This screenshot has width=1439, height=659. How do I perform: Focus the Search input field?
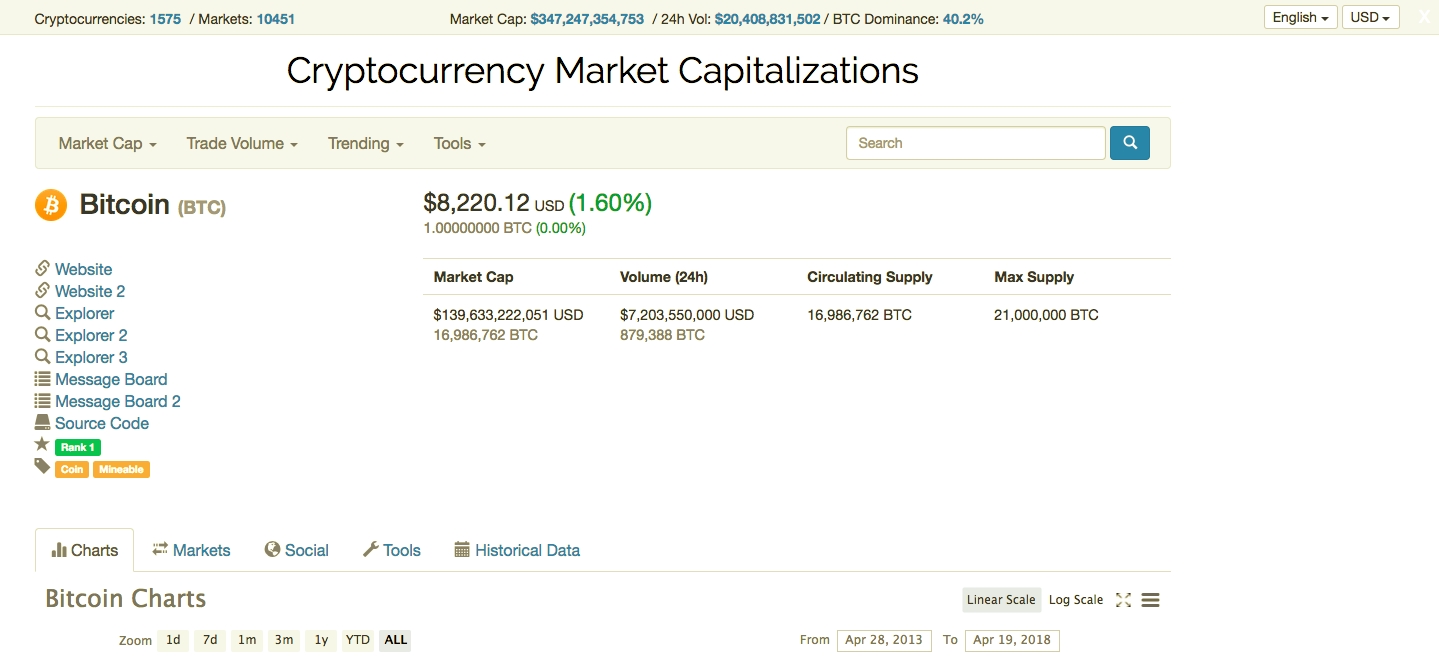pos(976,143)
